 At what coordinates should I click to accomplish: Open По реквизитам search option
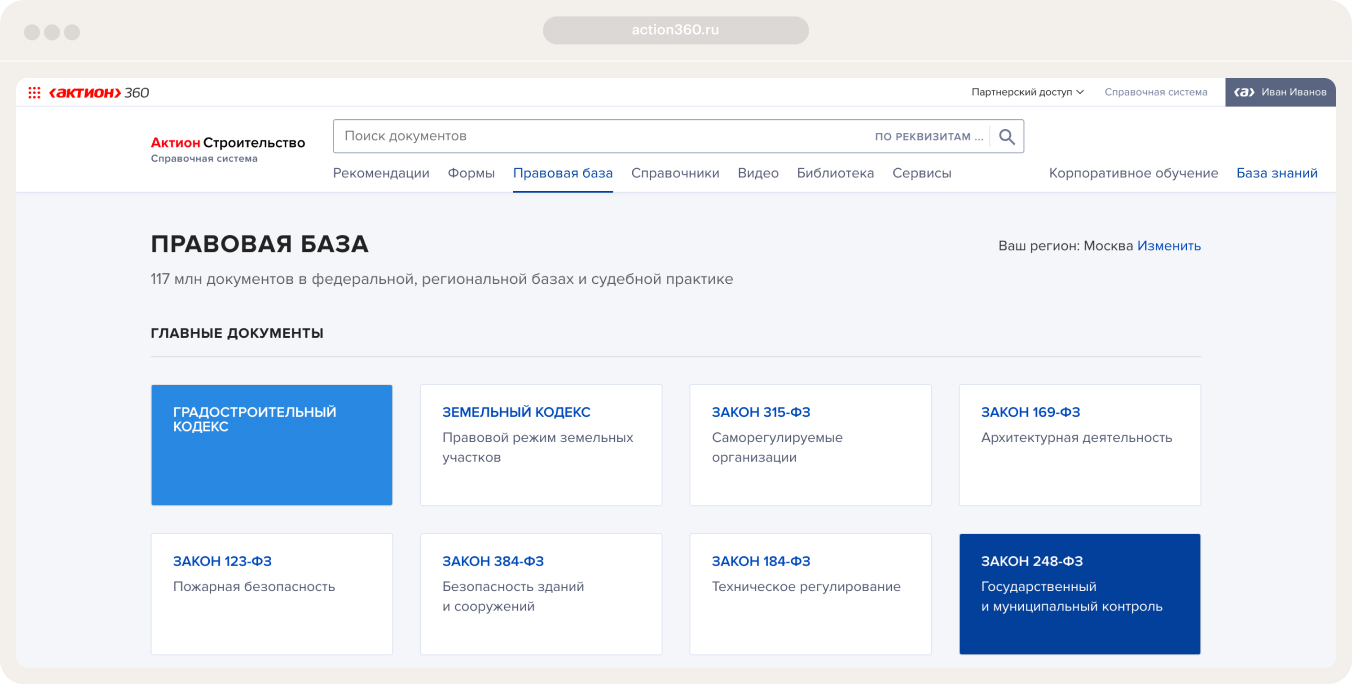point(929,137)
